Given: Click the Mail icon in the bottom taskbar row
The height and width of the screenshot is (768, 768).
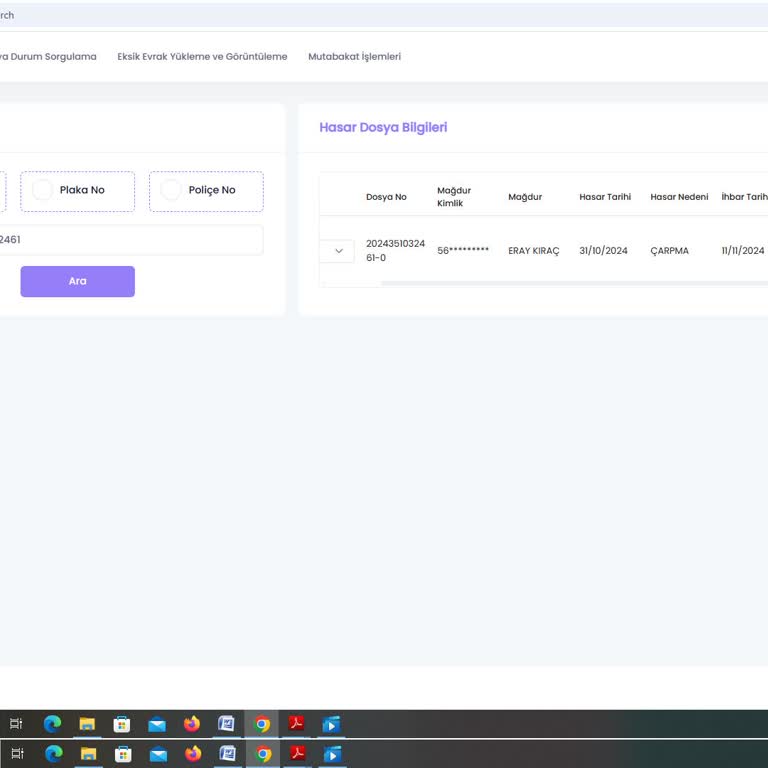Looking at the screenshot, I should 158,754.
